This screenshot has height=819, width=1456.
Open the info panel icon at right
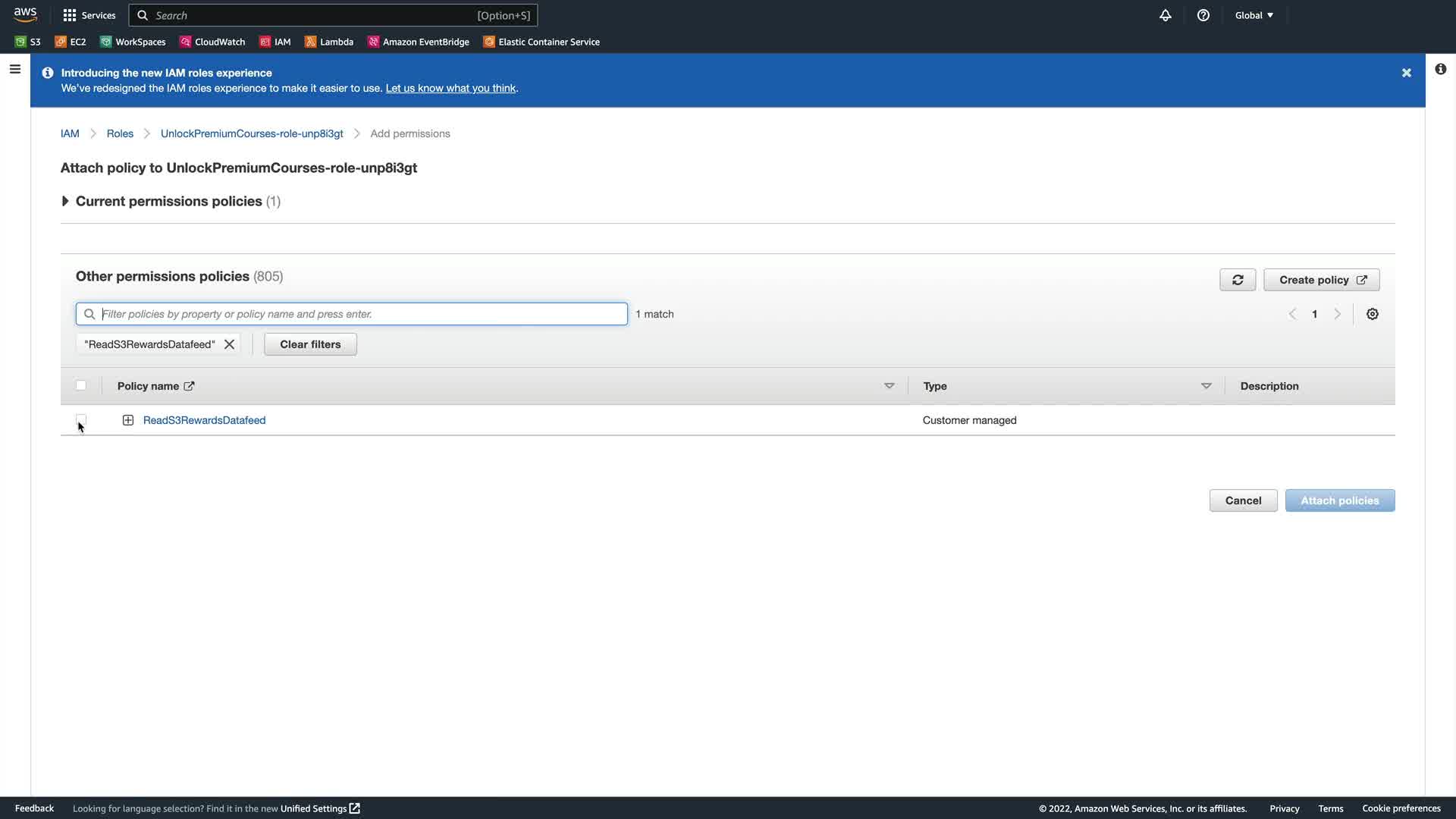1440,70
